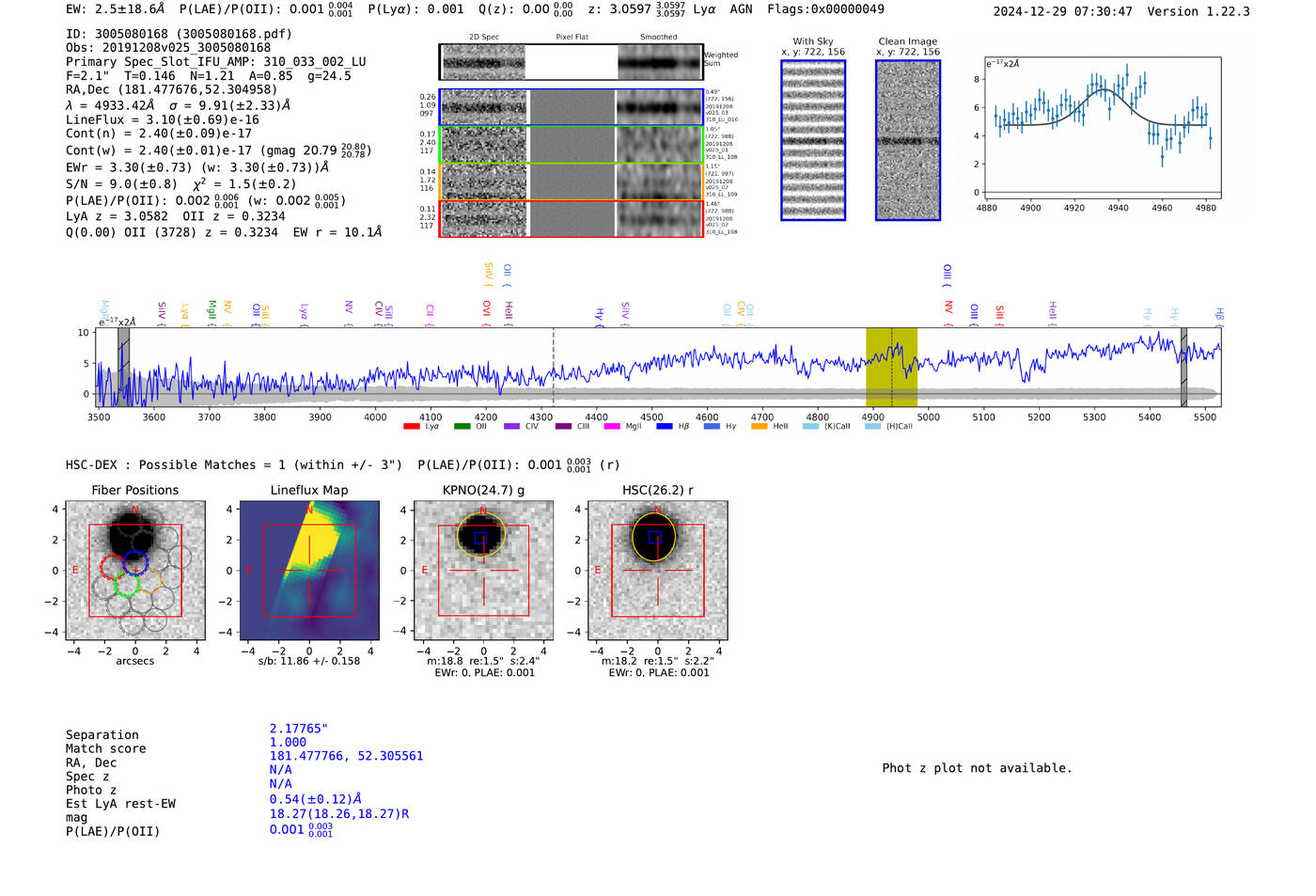The height and width of the screenshot is (896, 1316).
Task: Click the orange HeII legend swatch
Action: click(x=759, y=427)
